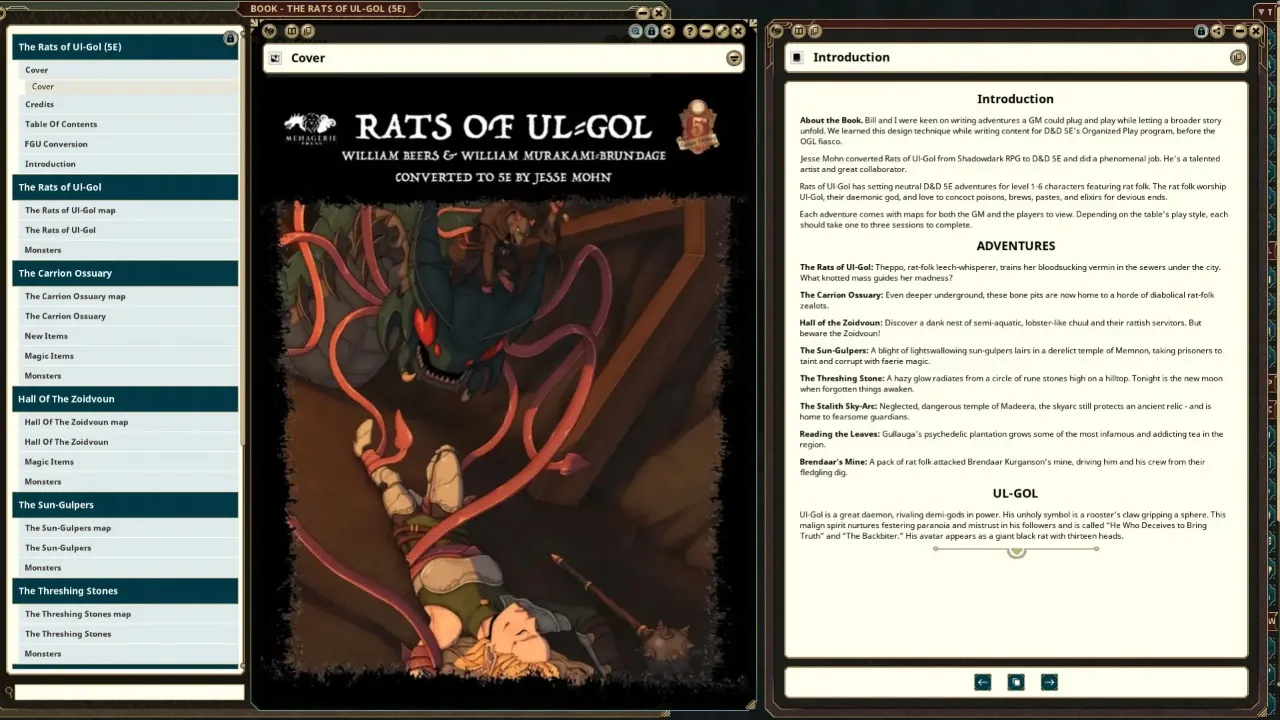Click the share icon in Introduction window

1217,31
